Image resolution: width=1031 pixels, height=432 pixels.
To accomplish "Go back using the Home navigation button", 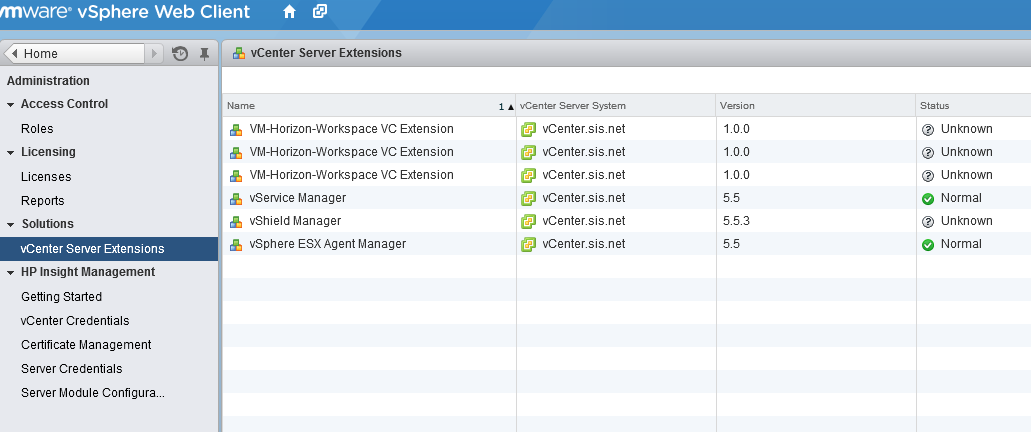I will [74, 54].
